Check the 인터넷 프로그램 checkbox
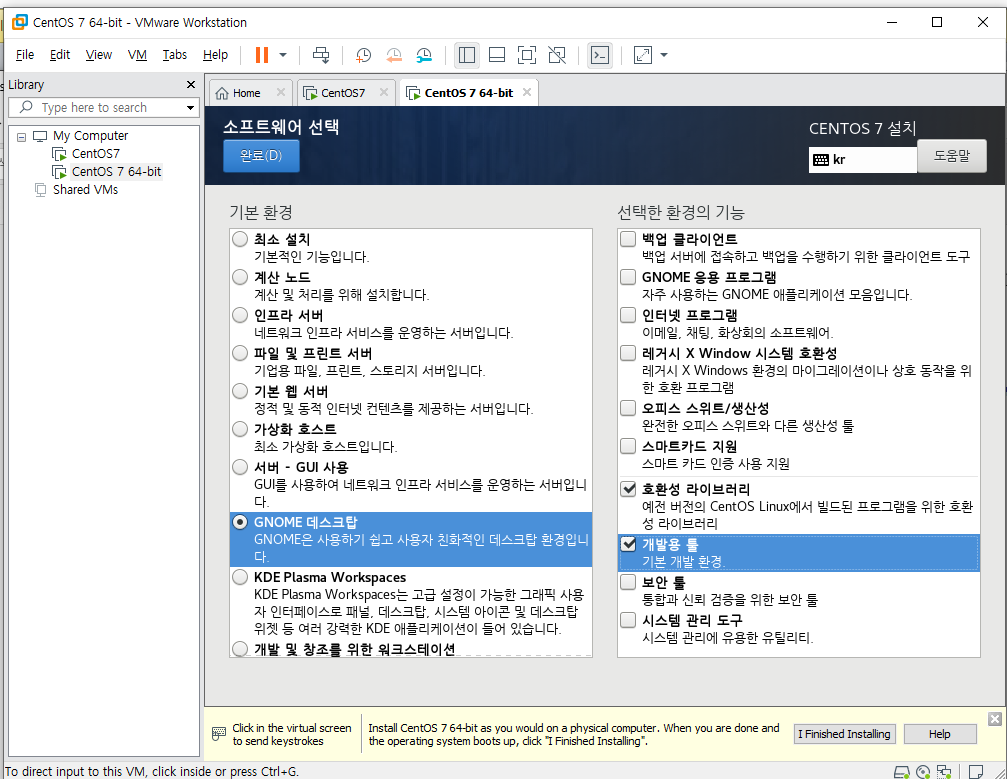 pos(628,315)
